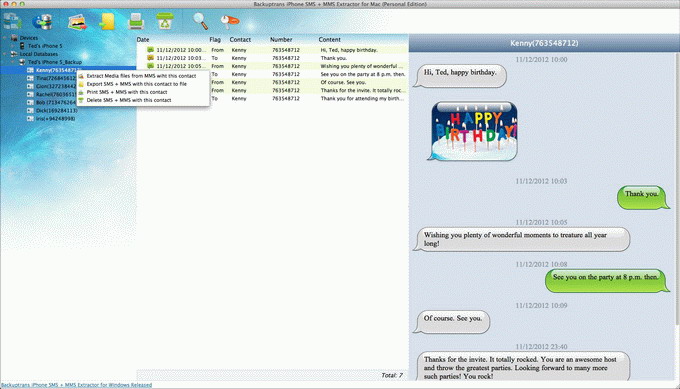Click the key registration toolbar icon

[x=229, y=21]
